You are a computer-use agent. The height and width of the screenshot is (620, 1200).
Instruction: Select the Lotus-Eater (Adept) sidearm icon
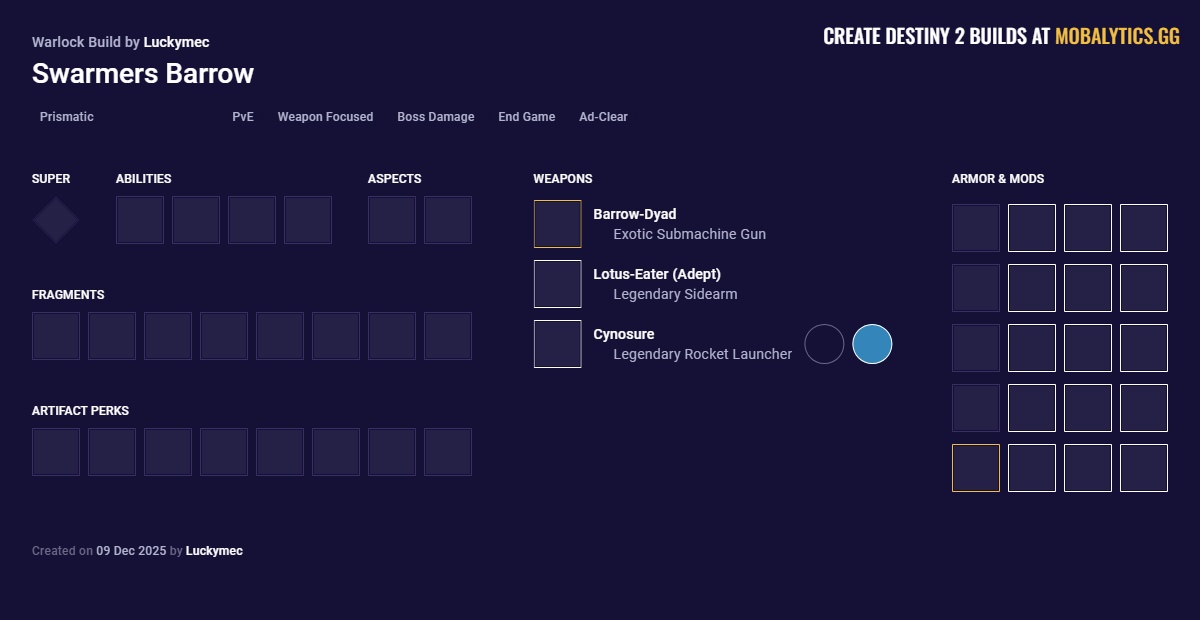coord(557,284)
